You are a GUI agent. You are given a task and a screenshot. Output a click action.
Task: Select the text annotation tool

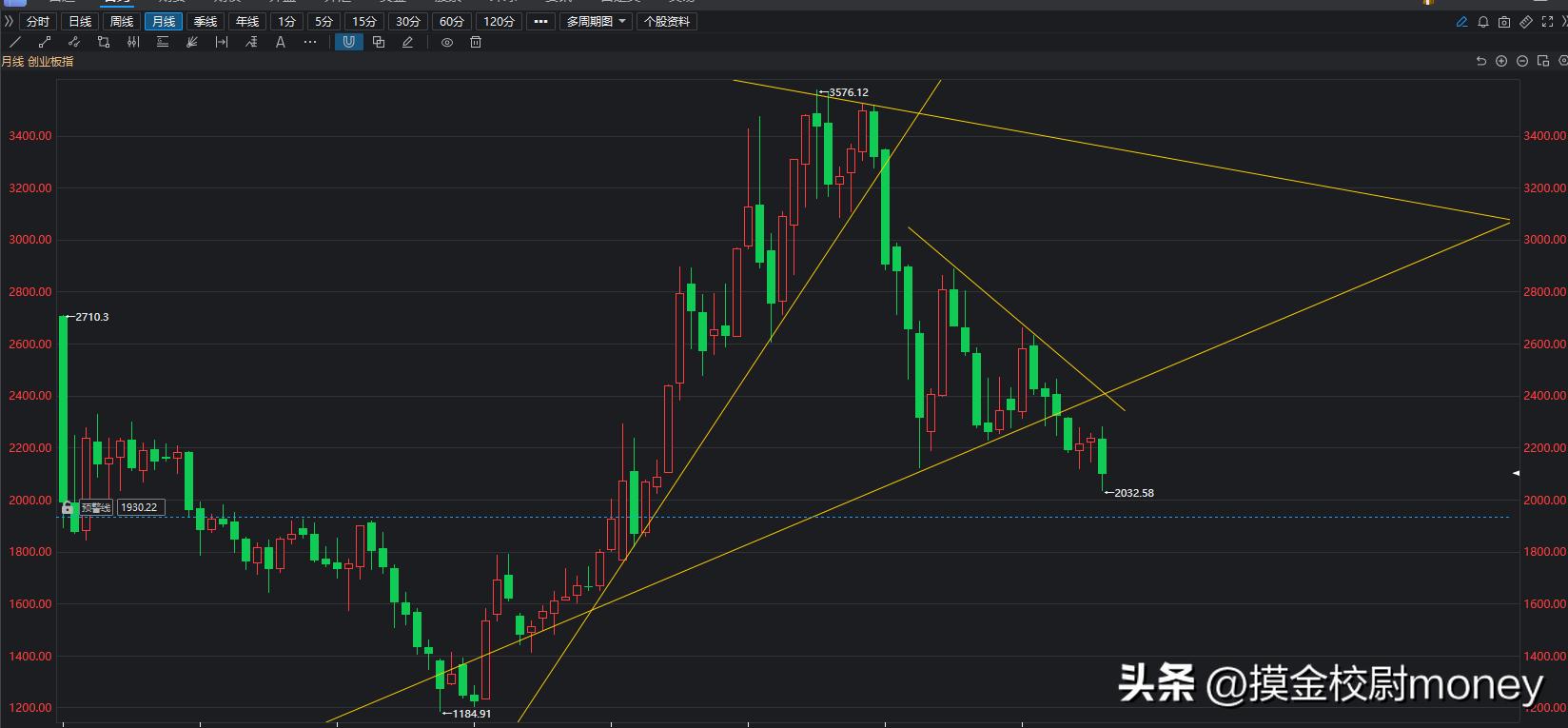coord(281,42)
